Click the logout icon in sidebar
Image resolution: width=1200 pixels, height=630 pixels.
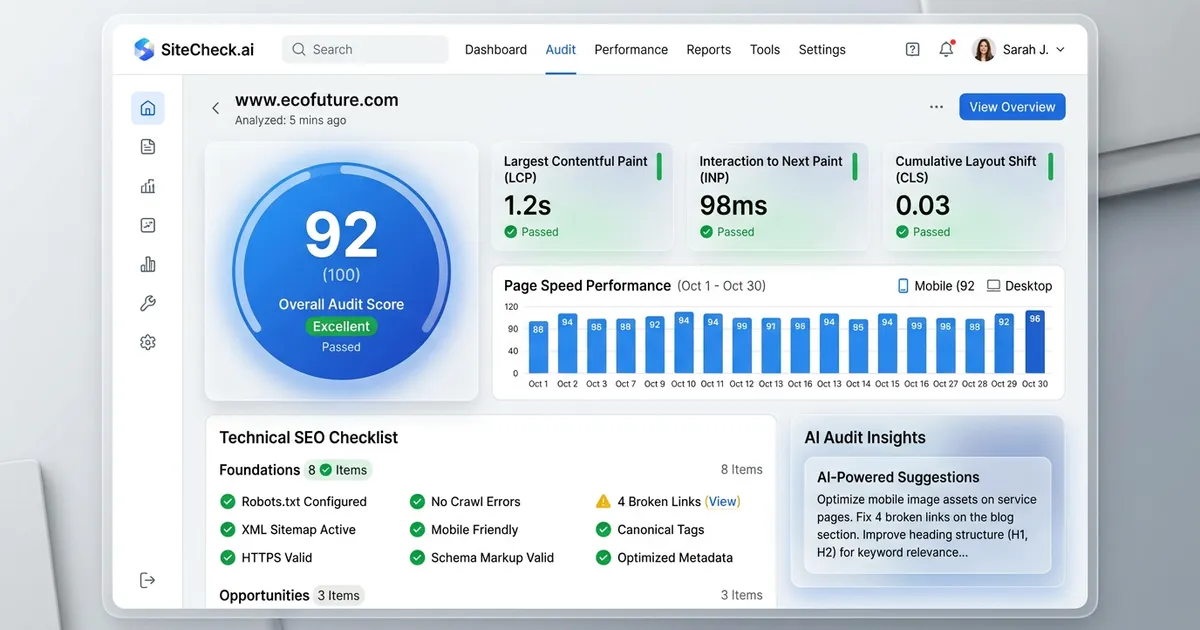[x=148, y=580]
